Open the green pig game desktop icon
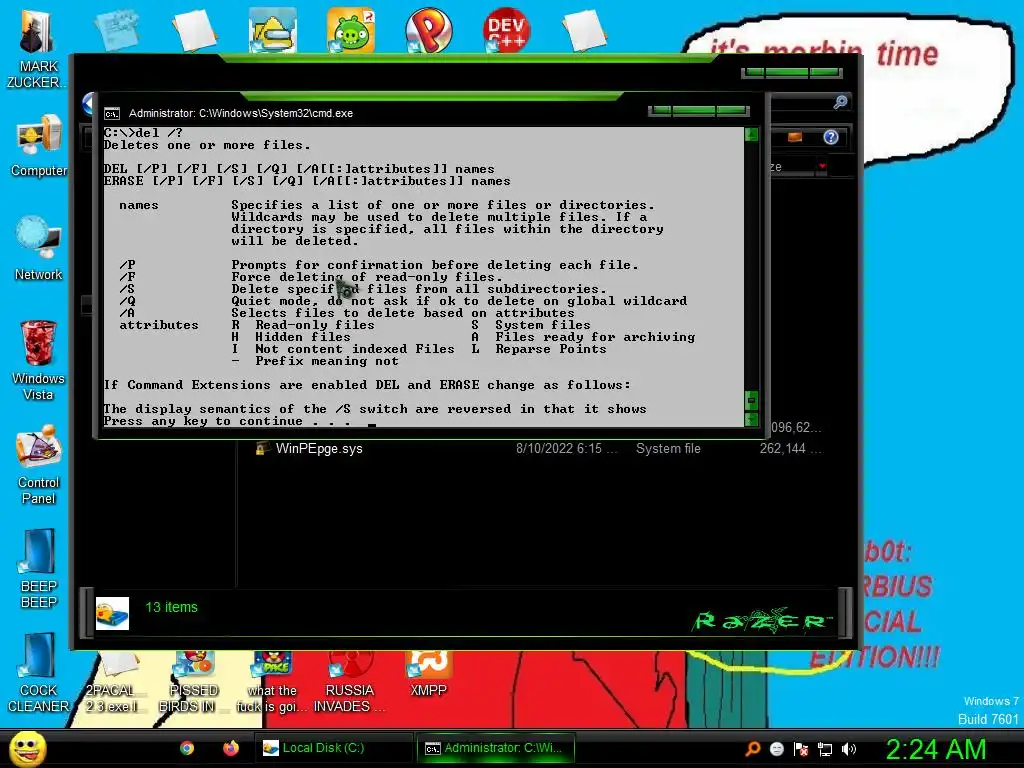 pyautogui.click(x=351, y=30)
